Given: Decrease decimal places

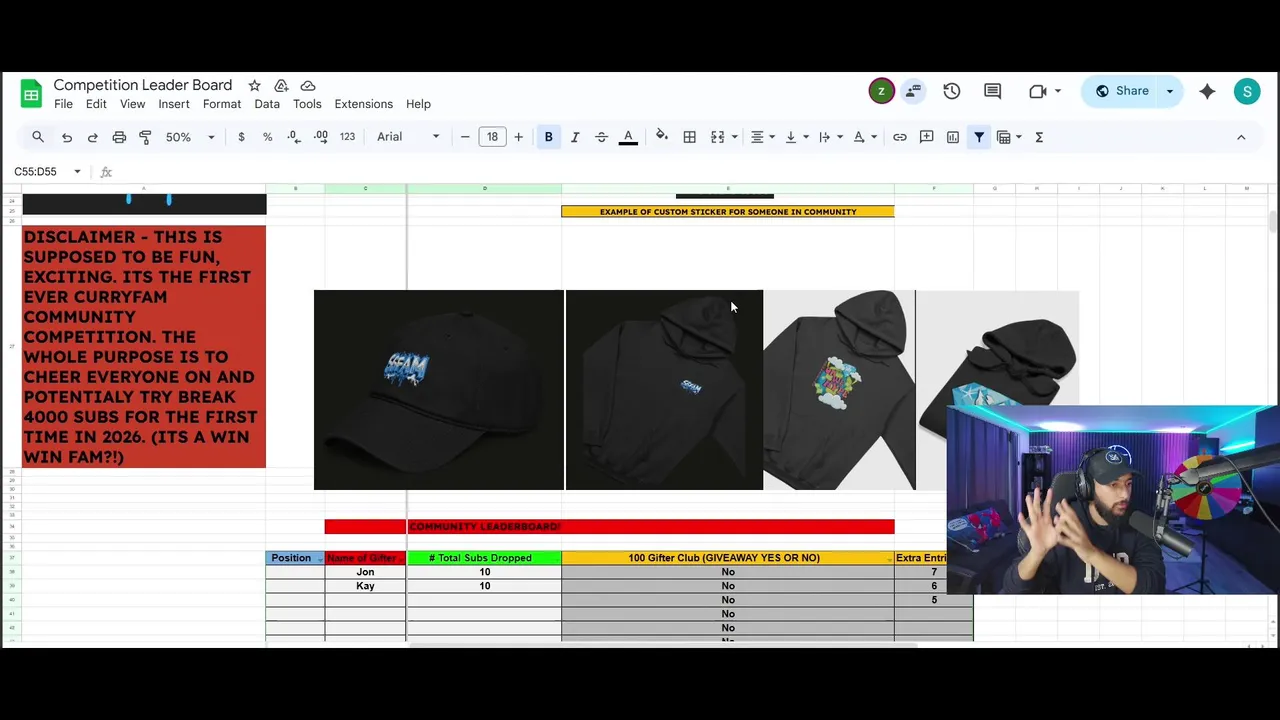Looking at the screenshot, I should [293, 137].
